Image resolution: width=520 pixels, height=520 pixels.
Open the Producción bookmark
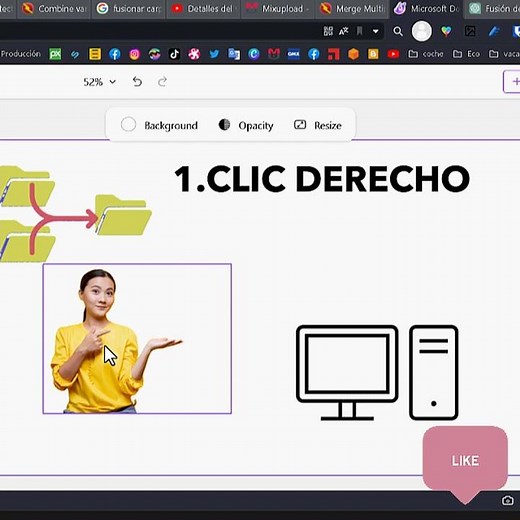21,54
